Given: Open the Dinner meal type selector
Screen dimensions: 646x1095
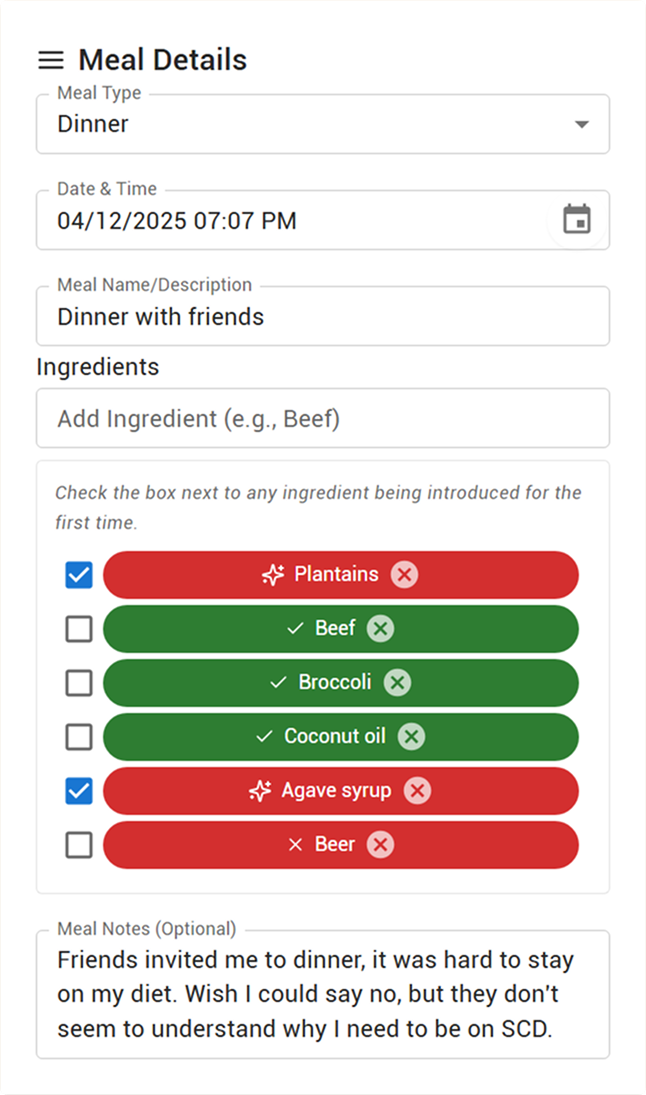Looking at the screenshot, I should 323,124.
